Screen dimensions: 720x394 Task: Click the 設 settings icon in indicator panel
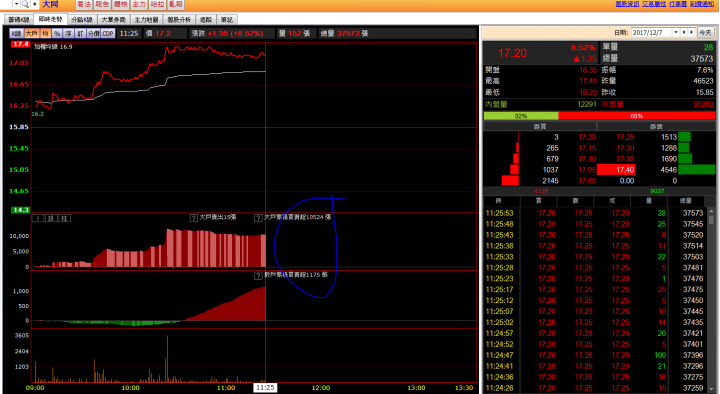tap(51, 218)
